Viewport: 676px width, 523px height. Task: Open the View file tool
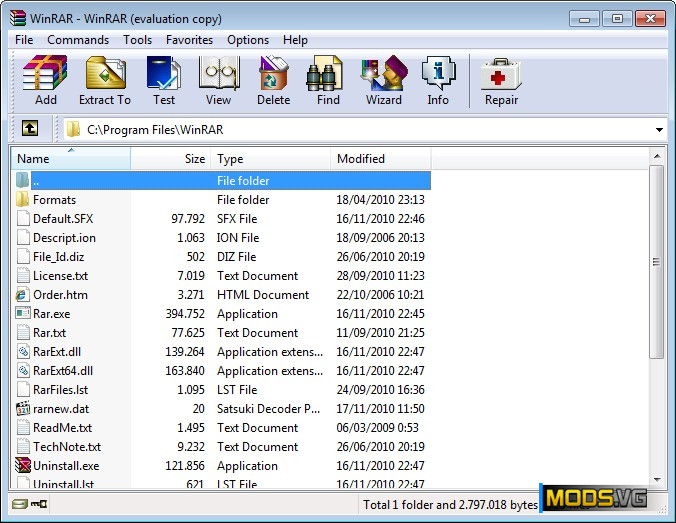click(218, 80)
